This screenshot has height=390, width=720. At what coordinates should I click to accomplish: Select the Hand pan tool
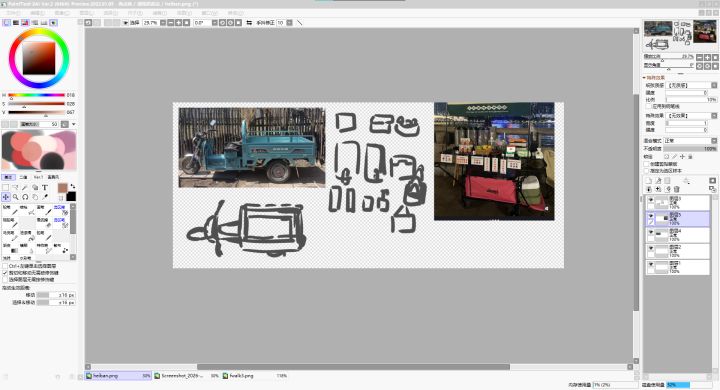click(x=35, y=197)
